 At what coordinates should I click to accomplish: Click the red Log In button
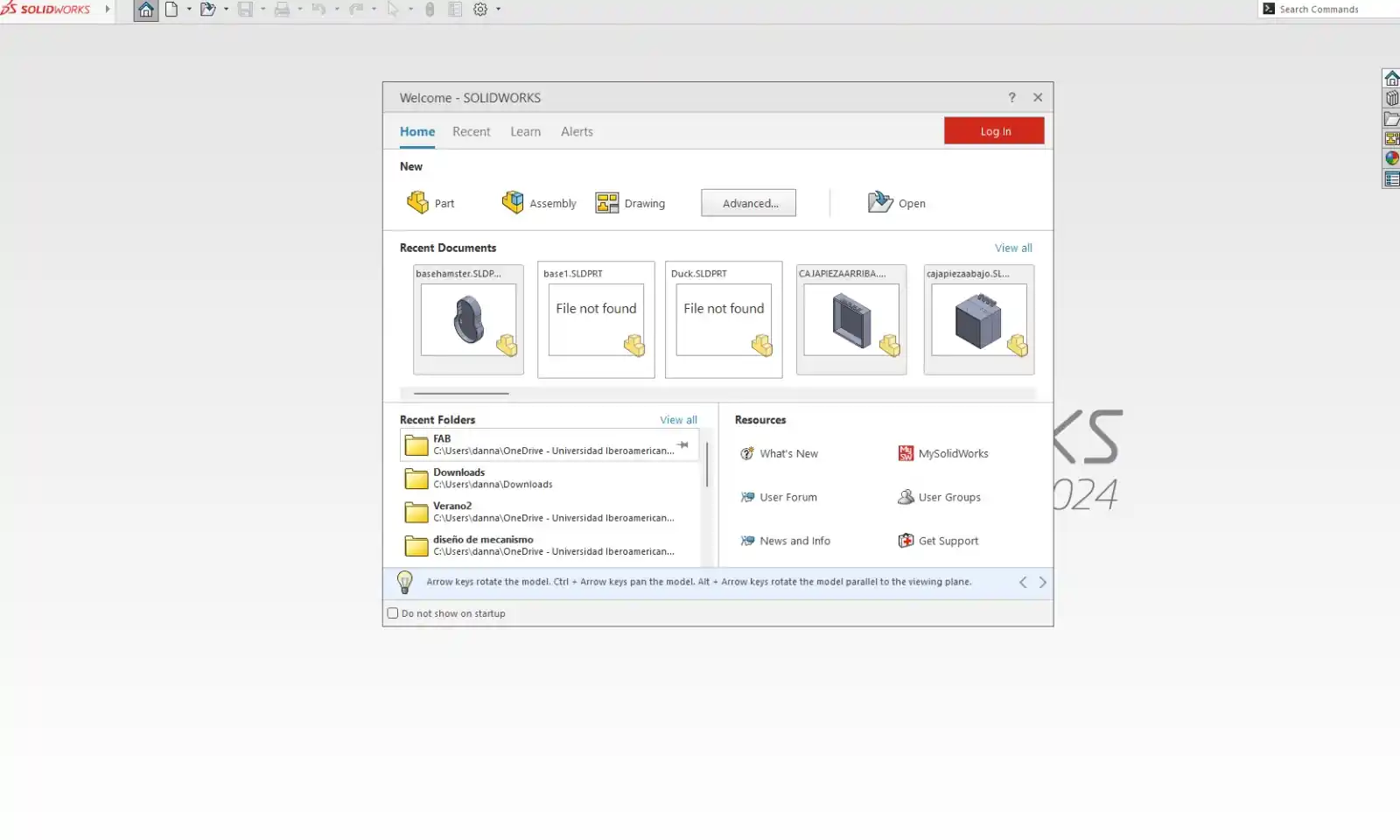994,130
